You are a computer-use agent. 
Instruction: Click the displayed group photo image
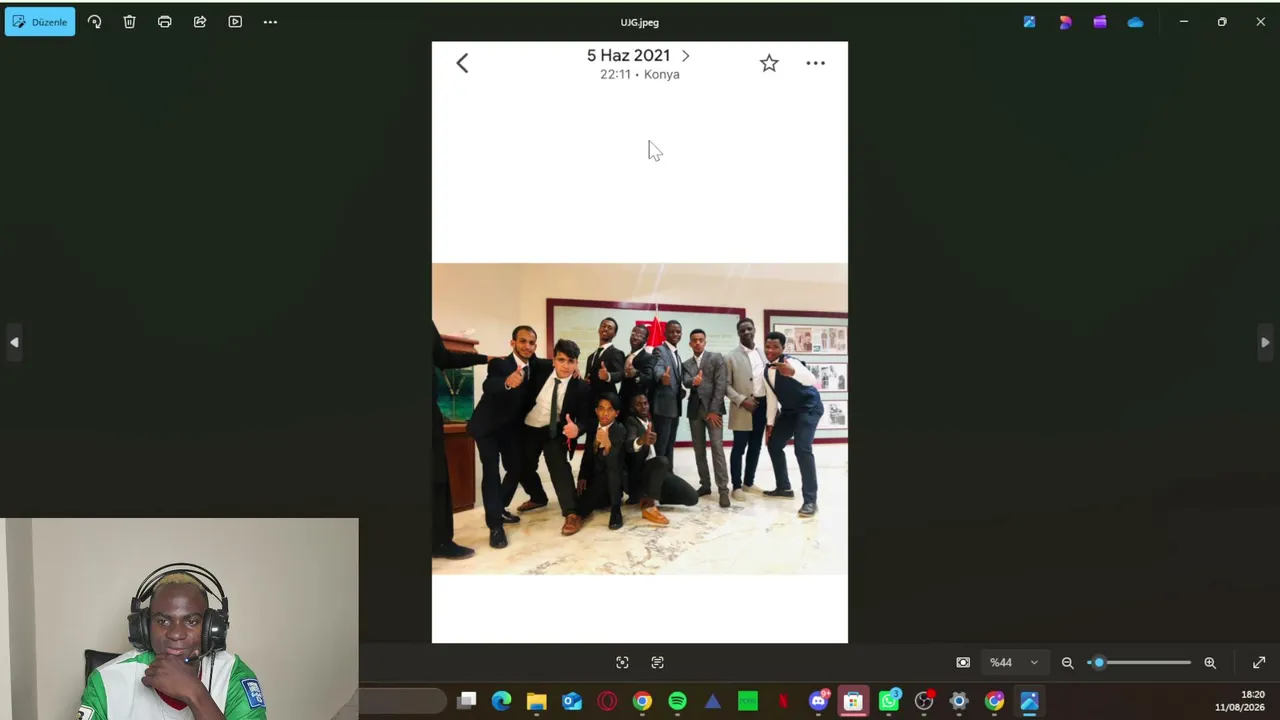(x=640, y=418)
